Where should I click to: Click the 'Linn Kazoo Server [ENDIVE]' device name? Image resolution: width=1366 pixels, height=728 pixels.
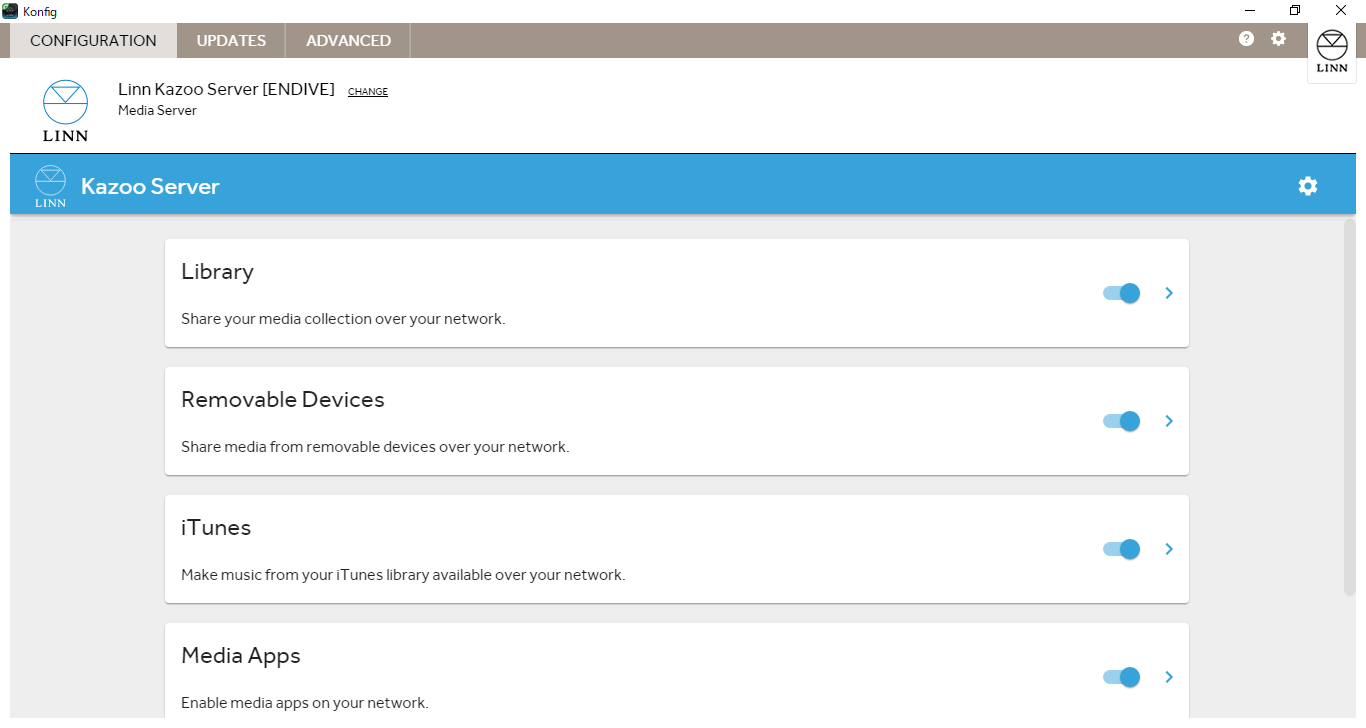226,89
